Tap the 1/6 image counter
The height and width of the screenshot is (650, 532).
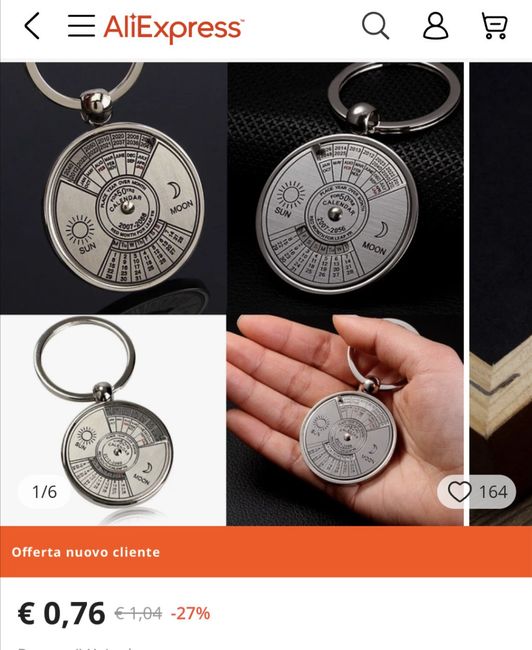pos(44,492)
